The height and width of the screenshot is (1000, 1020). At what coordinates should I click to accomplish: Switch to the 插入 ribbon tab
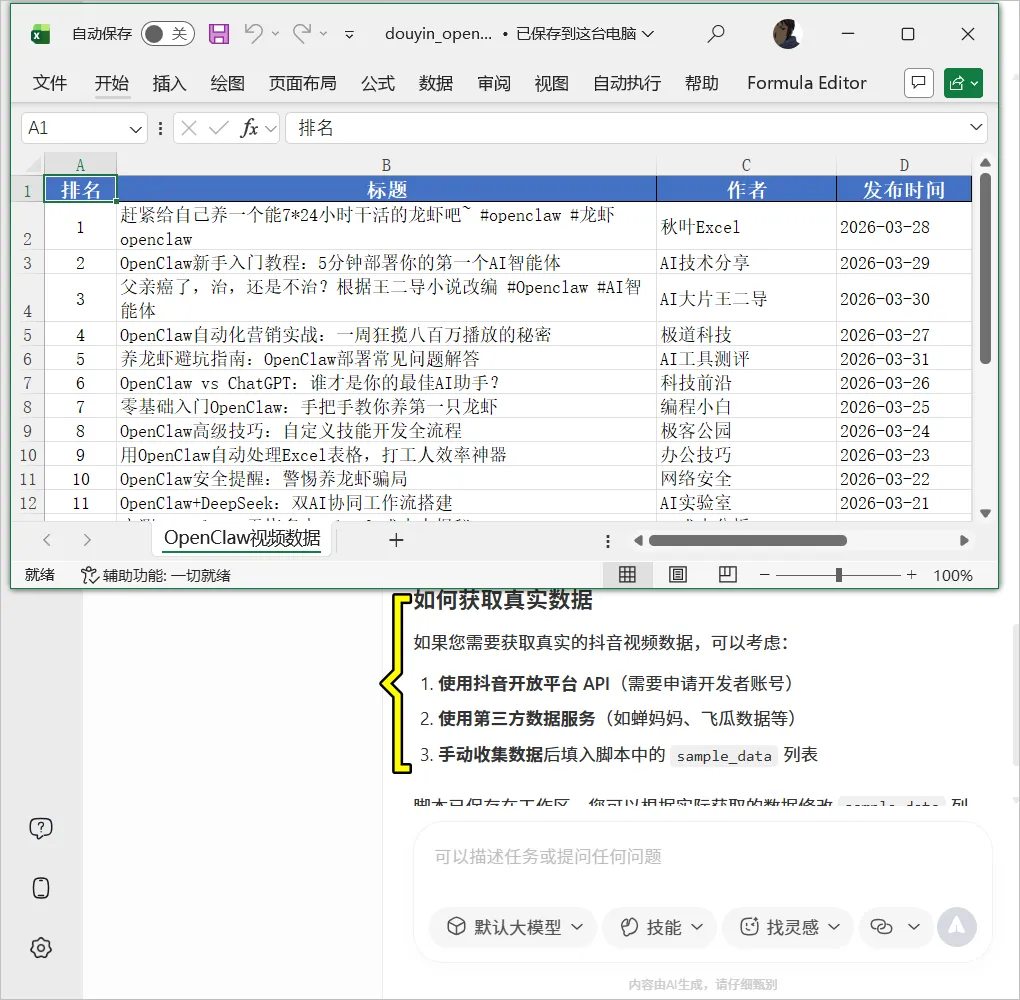pyautogui.click(x=169, y=83)
